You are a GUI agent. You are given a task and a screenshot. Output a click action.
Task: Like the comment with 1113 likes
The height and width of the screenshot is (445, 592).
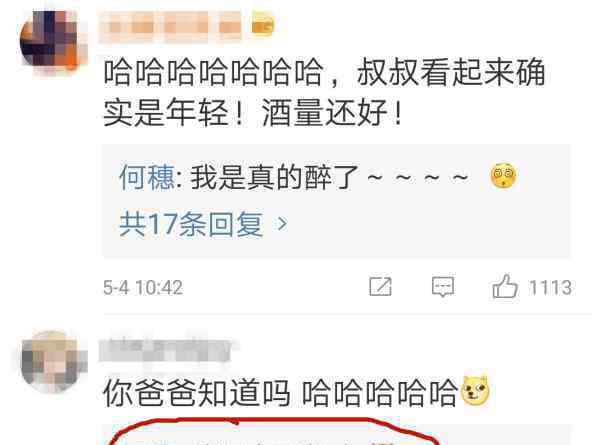505,286
